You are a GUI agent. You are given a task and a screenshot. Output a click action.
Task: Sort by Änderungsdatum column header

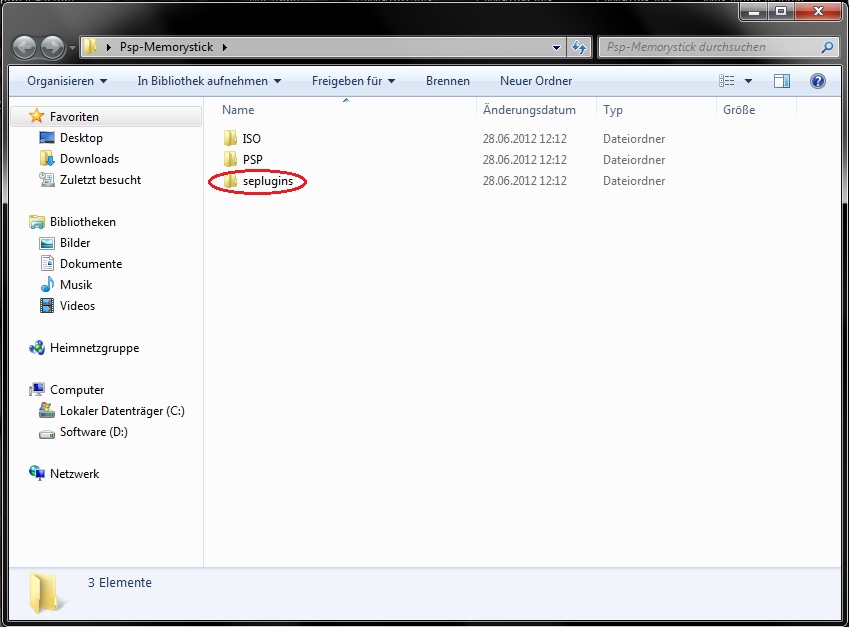[x=529, y=110]
